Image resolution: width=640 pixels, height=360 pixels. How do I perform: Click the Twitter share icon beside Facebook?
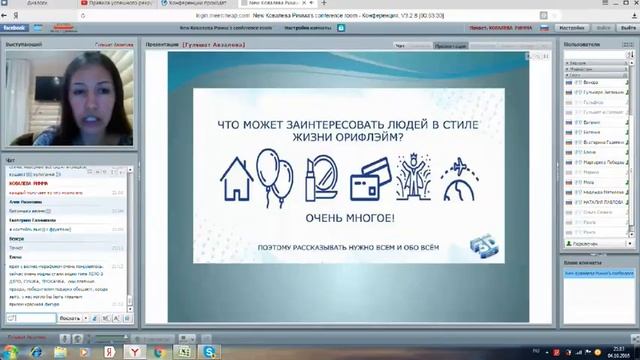pos(38,28)
